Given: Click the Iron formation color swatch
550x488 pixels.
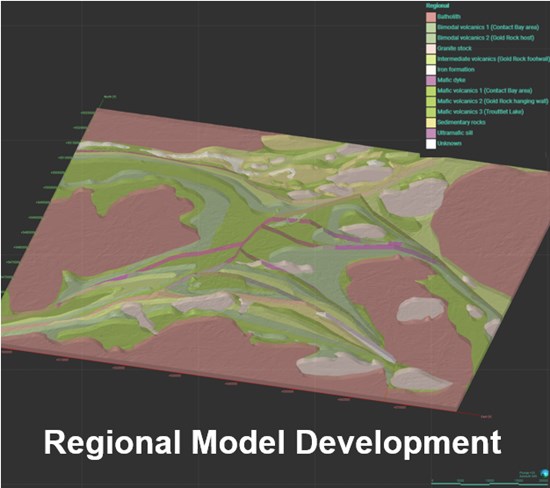Looking at the screenshot, I should pyautogui.click(x=431, y=69).
